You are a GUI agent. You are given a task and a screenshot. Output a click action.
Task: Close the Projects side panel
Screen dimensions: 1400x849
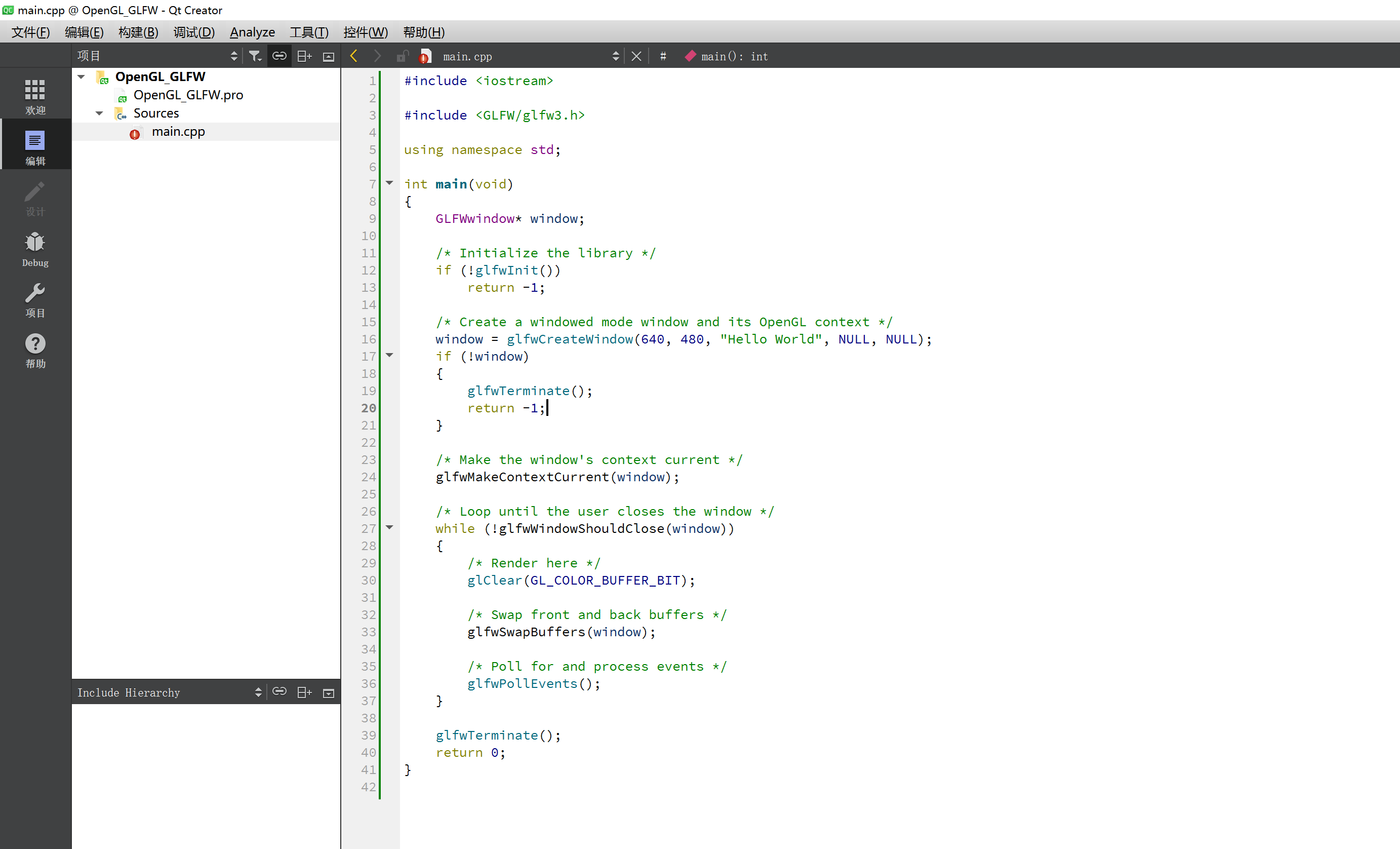pos(329,56)
